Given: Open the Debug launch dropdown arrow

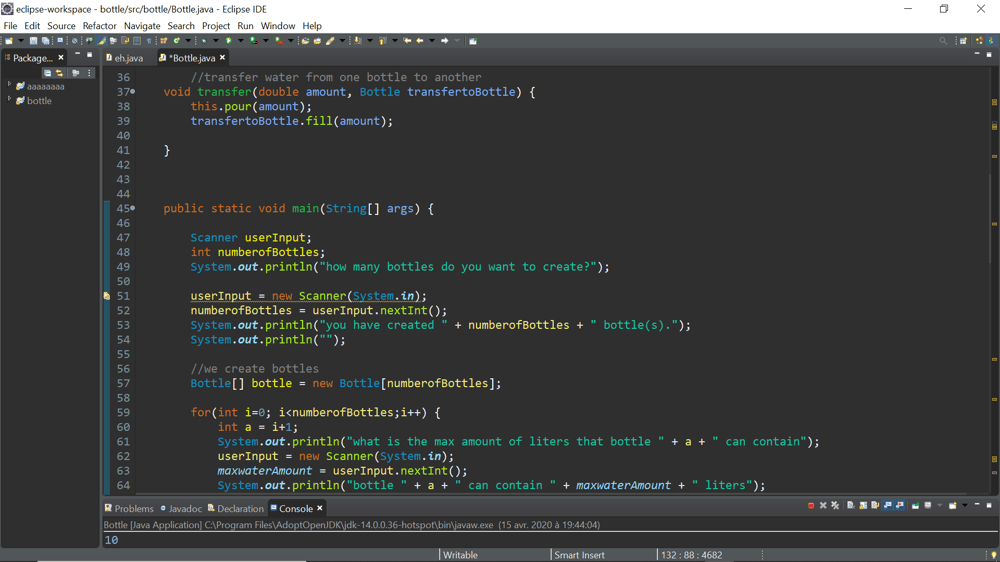Looking at the screenshot, I should pos(216,41).
